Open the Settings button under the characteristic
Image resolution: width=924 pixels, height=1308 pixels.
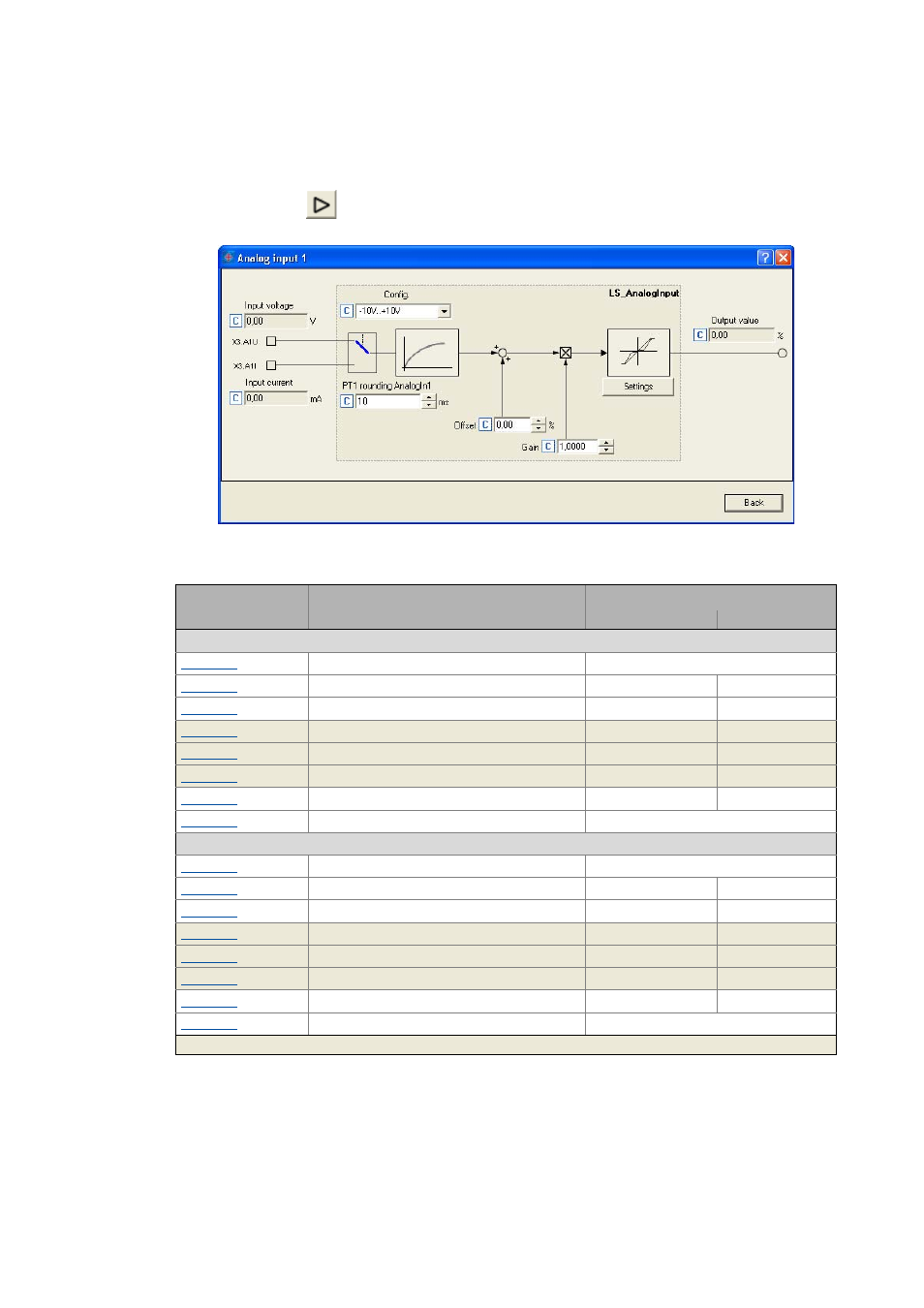638,387
